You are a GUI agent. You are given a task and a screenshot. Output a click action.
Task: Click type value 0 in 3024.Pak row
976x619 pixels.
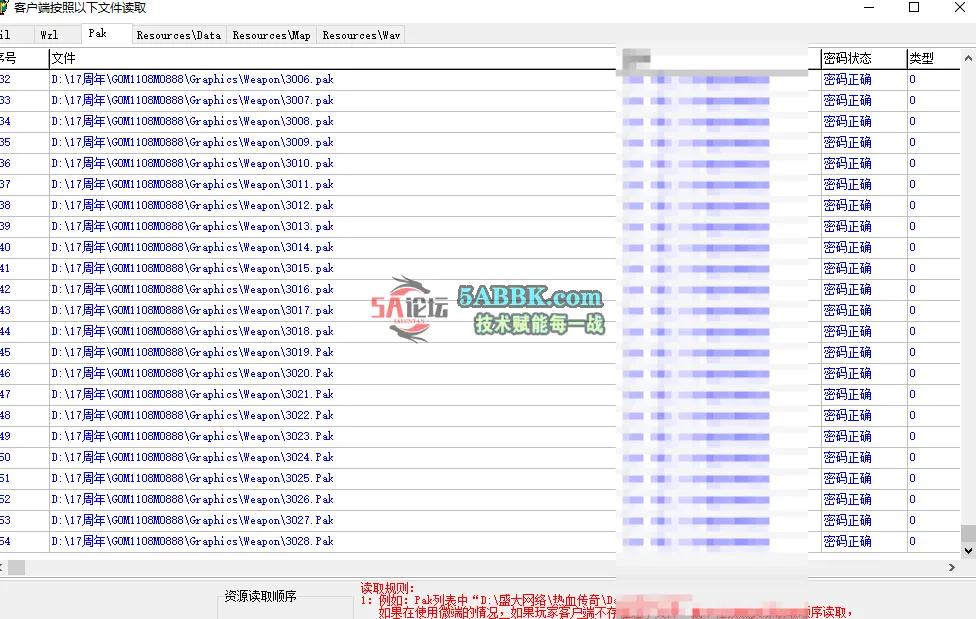(913, 458)
